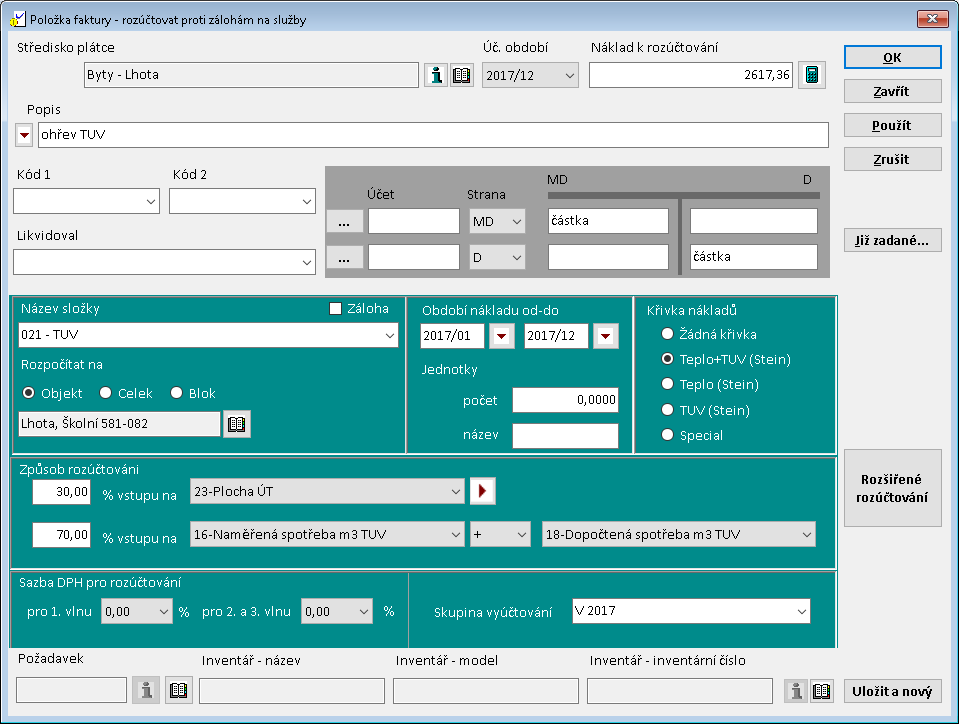
Task: Click red play arrow beside 23-Plocha ÚT
Action: click(484, 491)
